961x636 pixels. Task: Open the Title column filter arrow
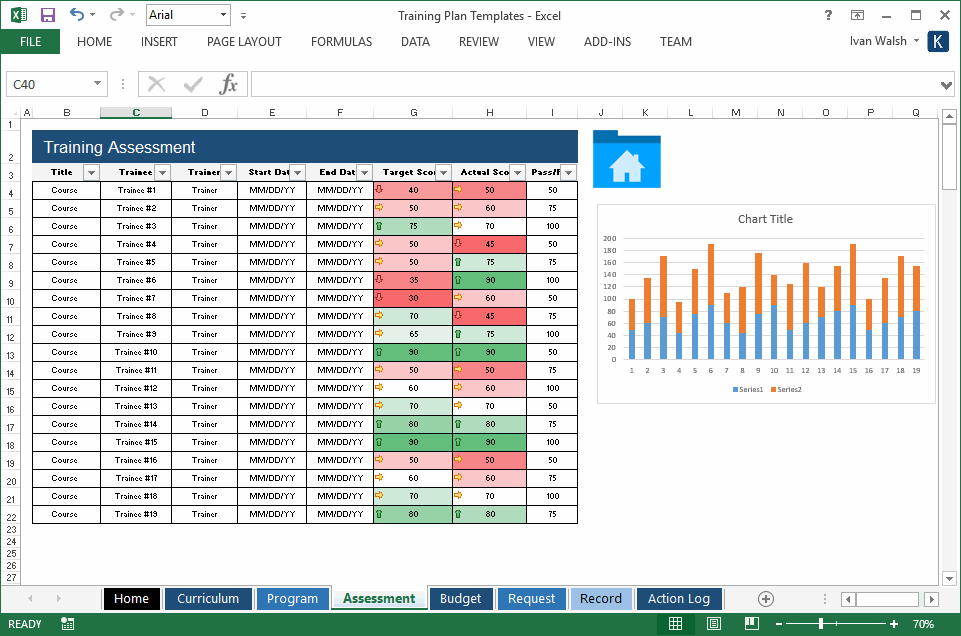click(91, 171)
